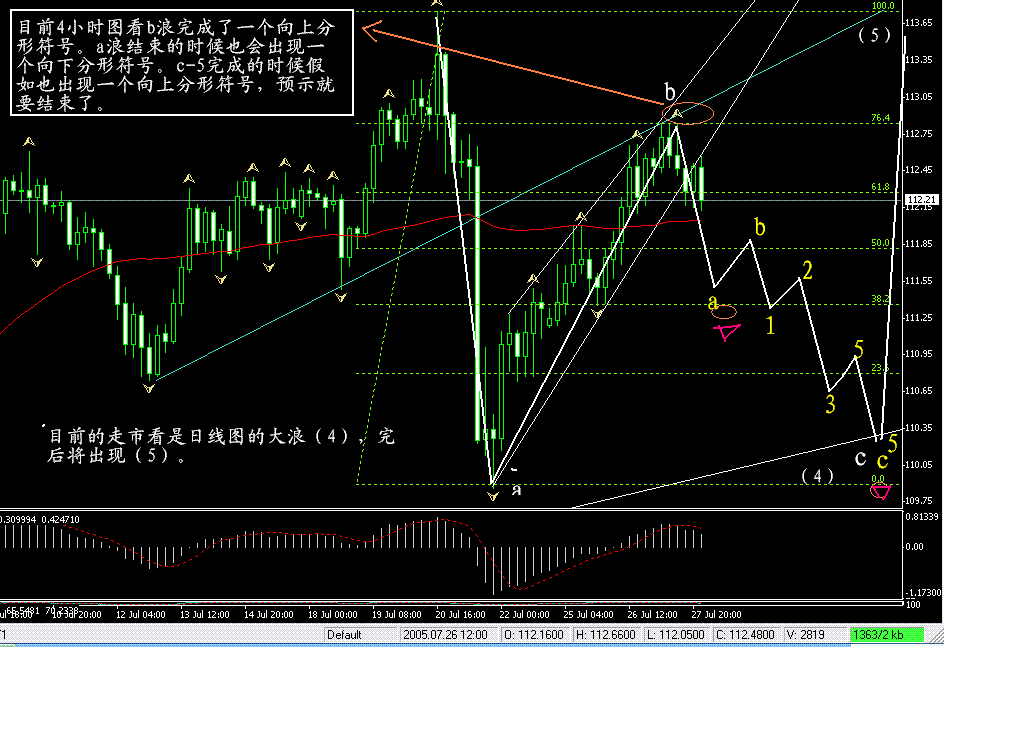Select the Fibonacci 50.0 level label
Screen dimensions: 1024x742
click(880, 243)
